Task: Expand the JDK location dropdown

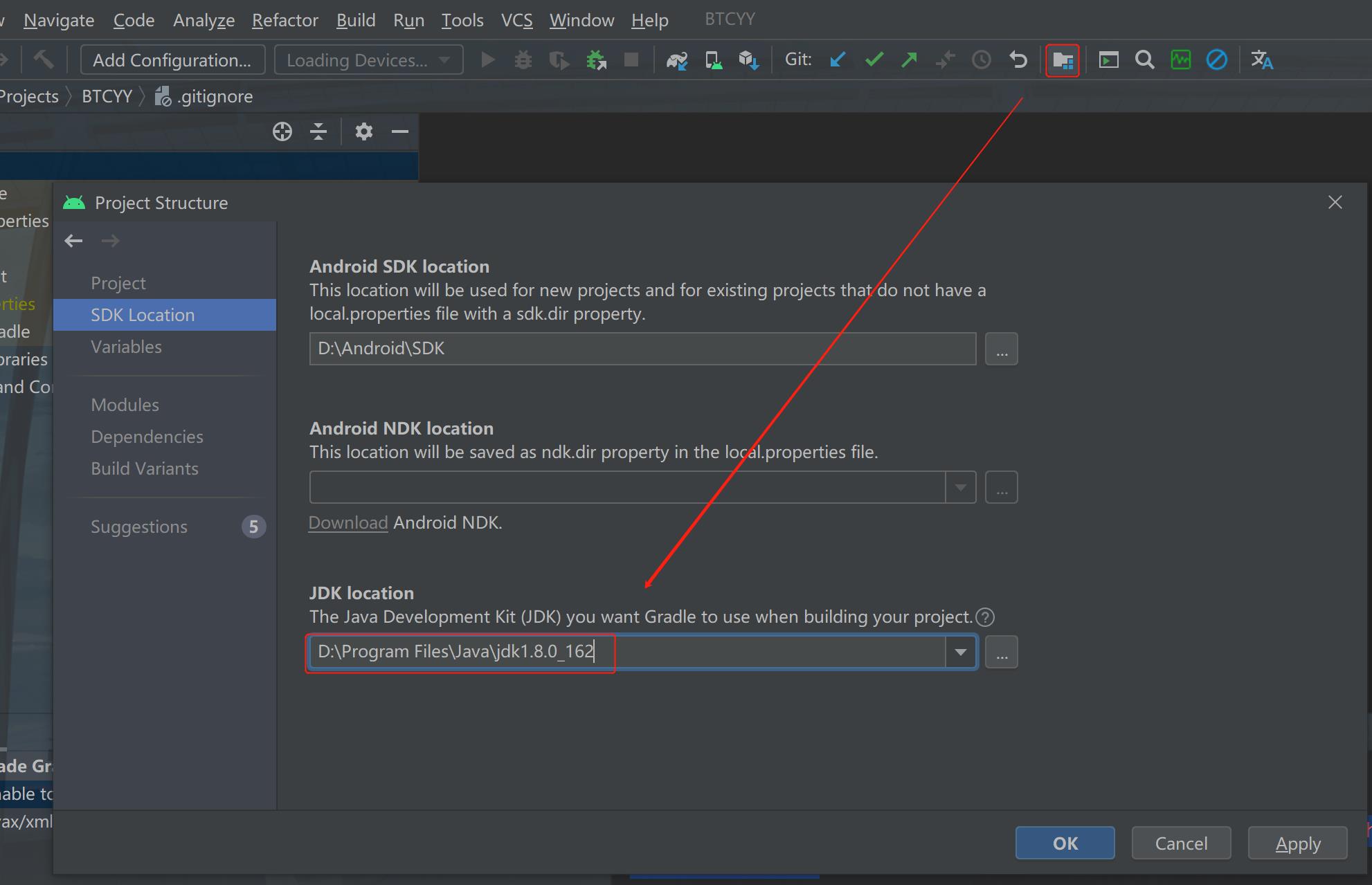Action: click(x=961, y=651)
